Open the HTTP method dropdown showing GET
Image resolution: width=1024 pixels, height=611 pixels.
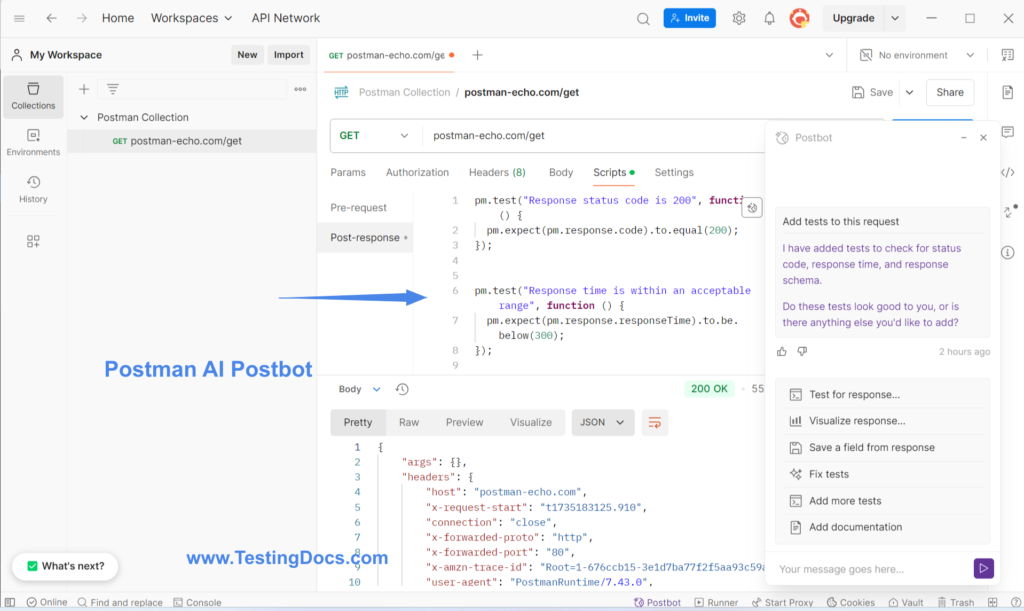point(371,133)
